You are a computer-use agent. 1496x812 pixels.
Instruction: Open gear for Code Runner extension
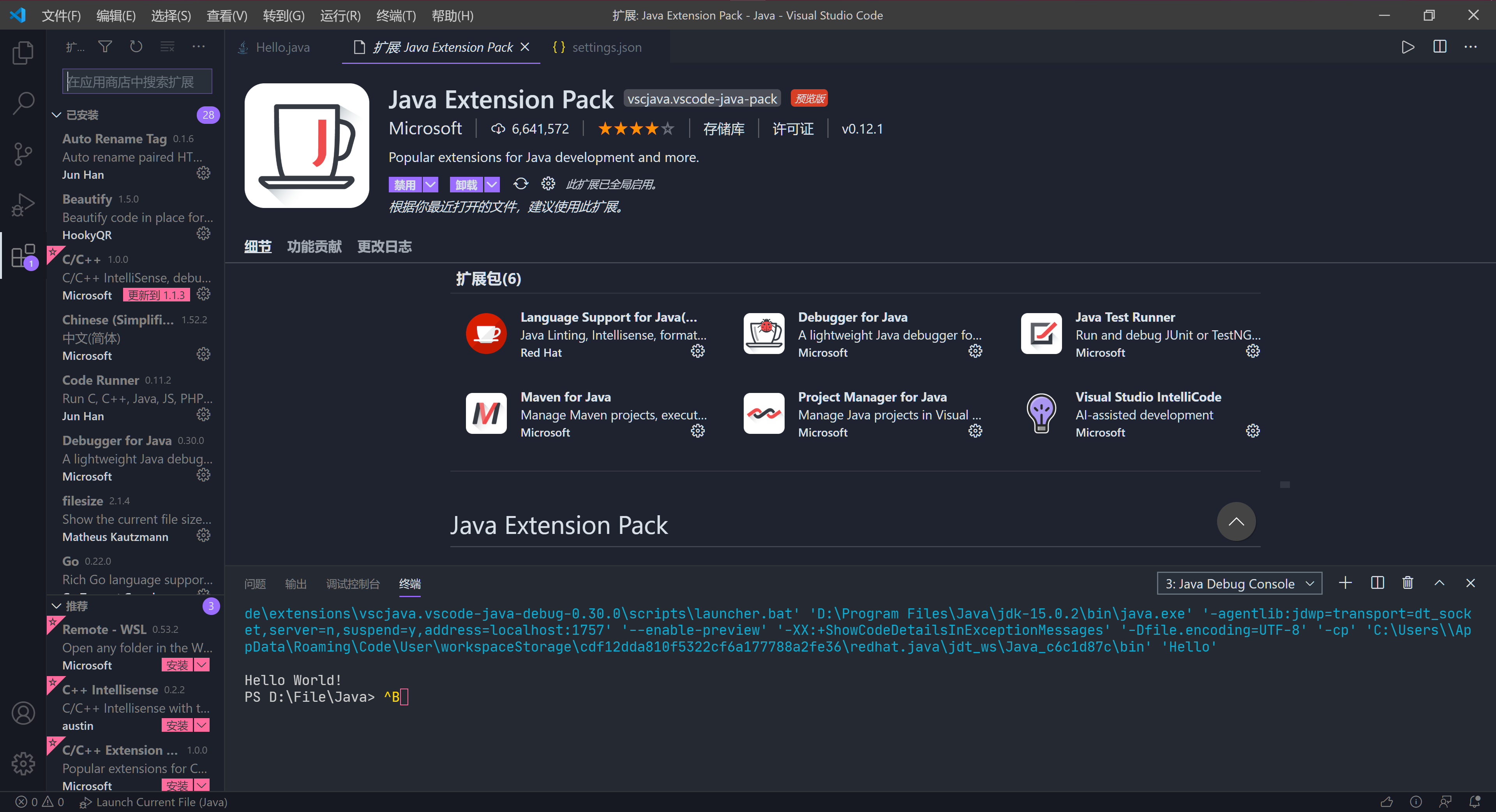coord(203,414)
